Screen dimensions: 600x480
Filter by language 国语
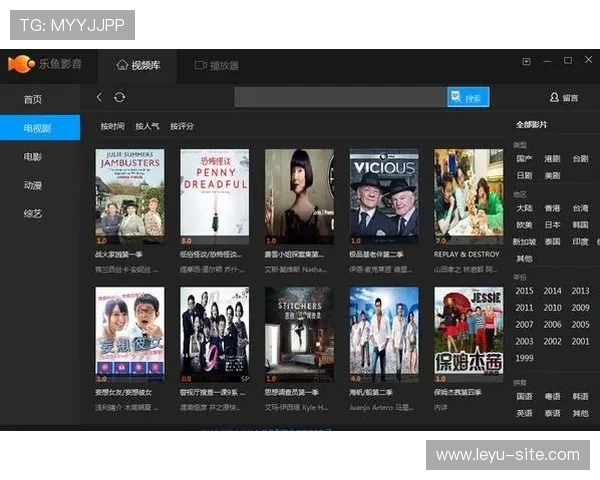pyautogui.click(x=524, y=397)
